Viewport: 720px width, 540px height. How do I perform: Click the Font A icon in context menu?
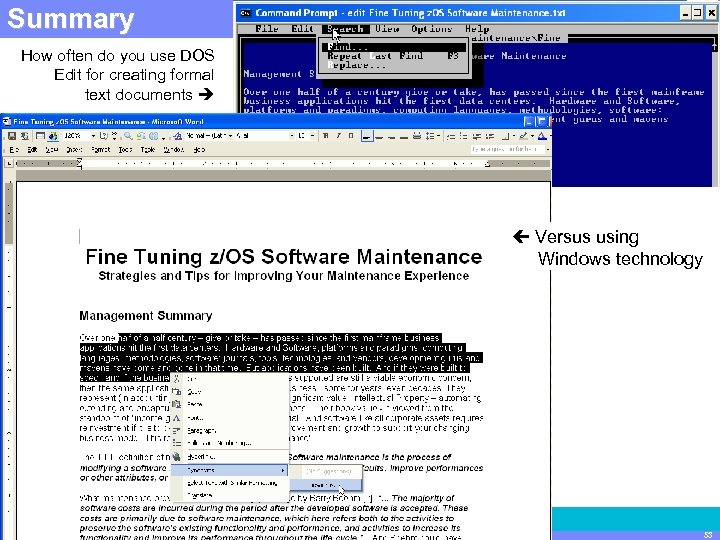click(177, 418)
